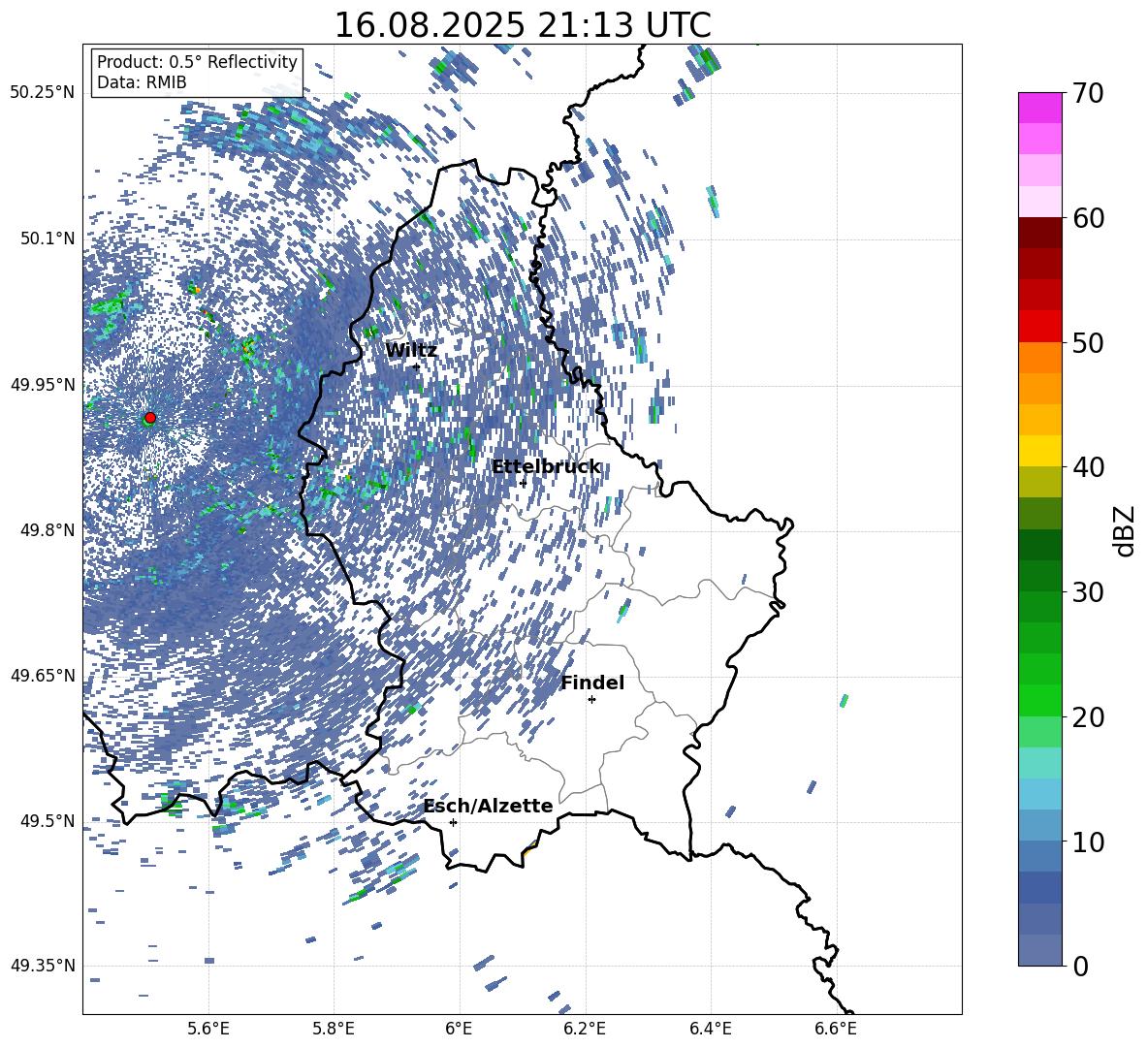Click the 49.95°N latitude tick label
The height and width of the screenshot is (1048, 1148).
pos(43,385)
